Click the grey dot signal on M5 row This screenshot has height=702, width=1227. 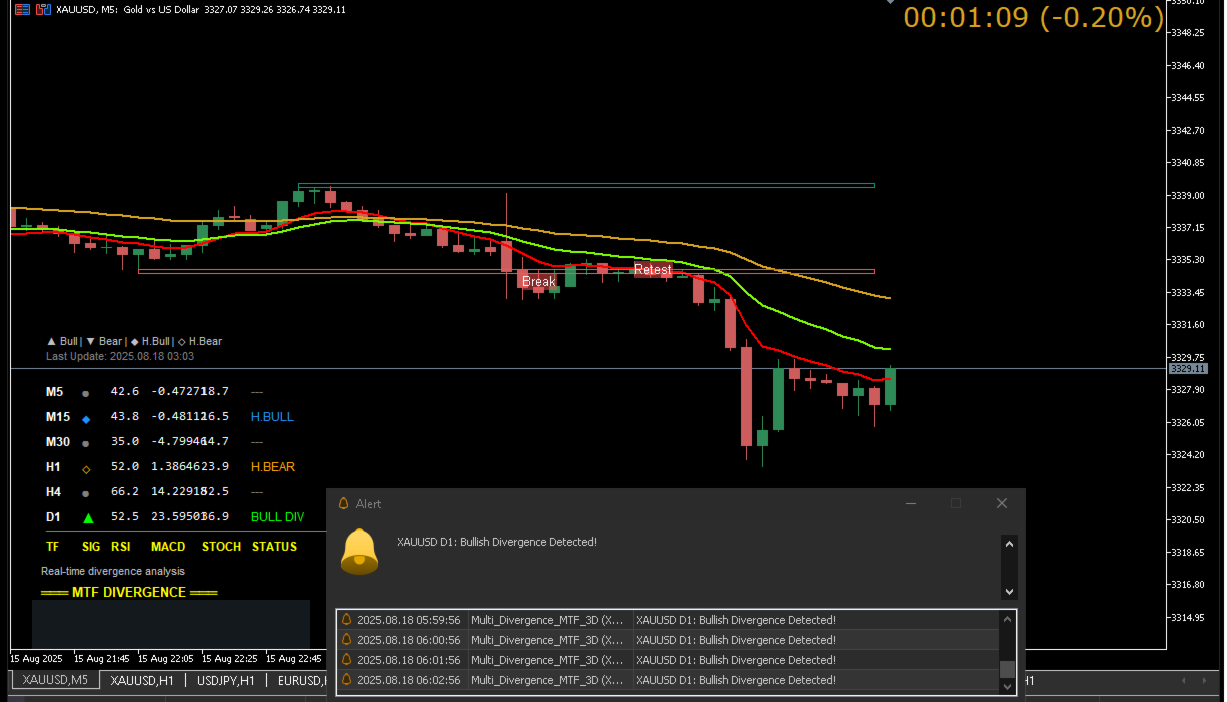click(85, 393)
